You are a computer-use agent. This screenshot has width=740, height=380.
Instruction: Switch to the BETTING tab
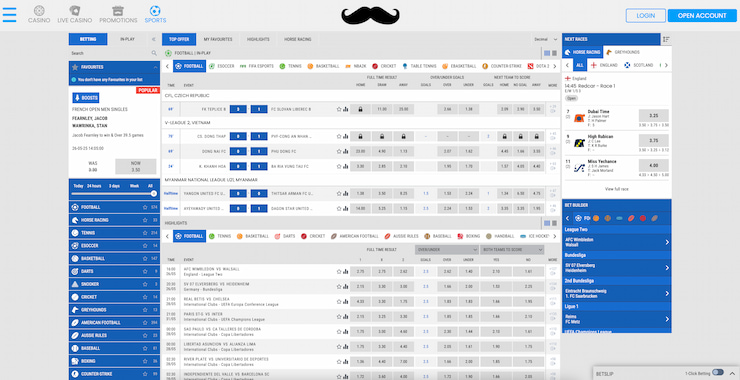click(88, 39)
